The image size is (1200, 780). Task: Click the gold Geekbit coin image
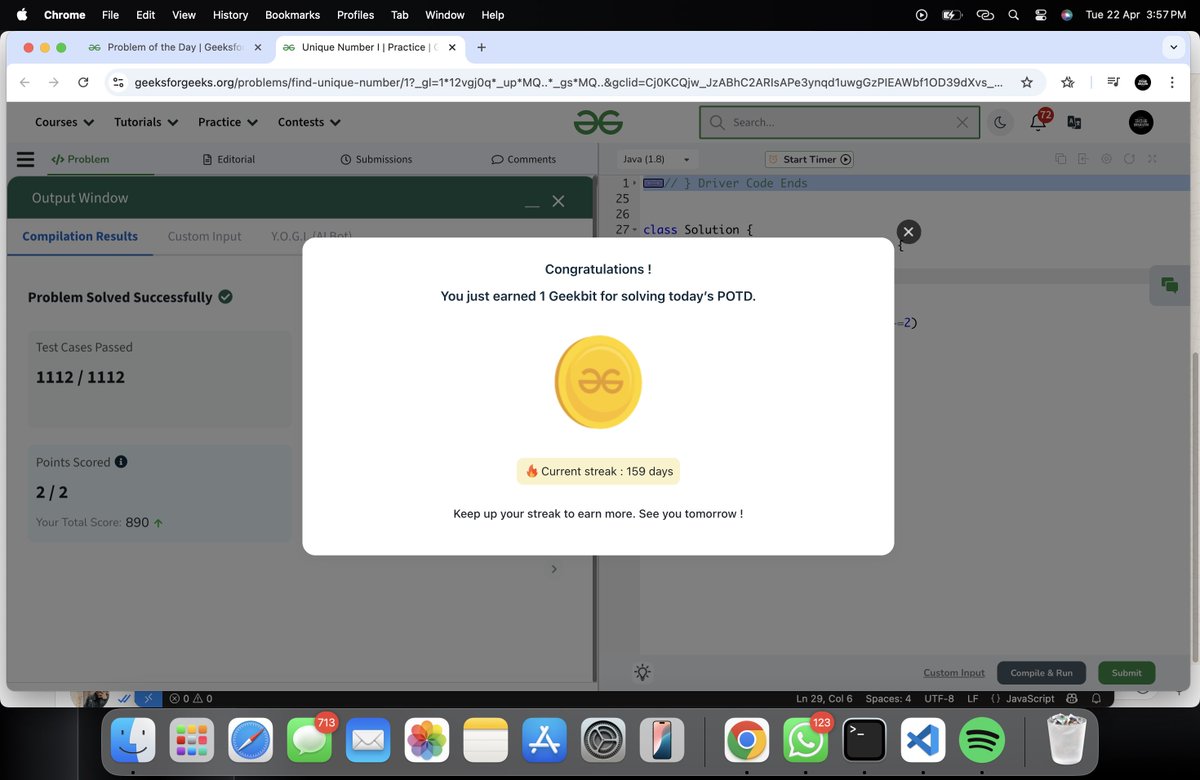(x=598, y=382)
